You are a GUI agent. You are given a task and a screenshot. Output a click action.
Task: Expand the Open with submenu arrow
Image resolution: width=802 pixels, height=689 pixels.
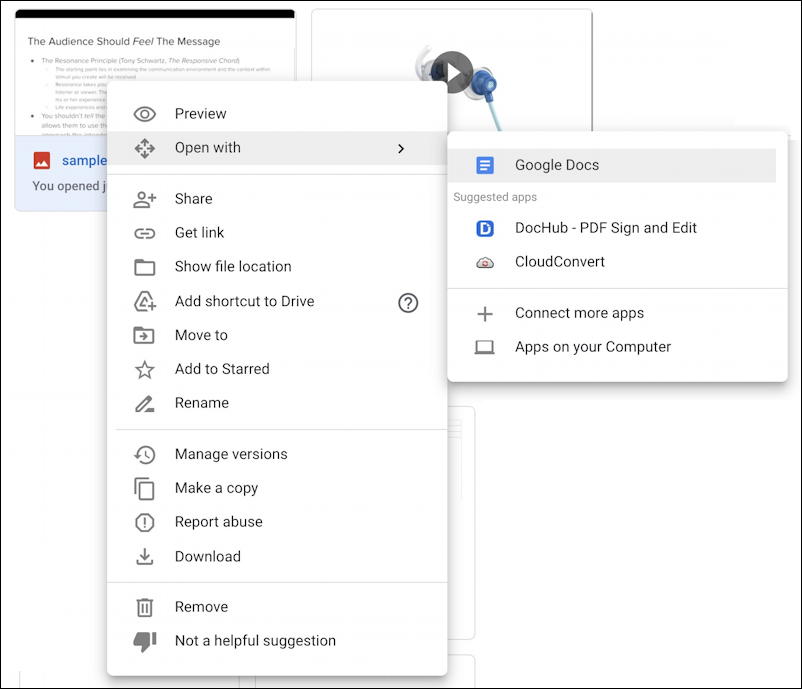(402, 147)
